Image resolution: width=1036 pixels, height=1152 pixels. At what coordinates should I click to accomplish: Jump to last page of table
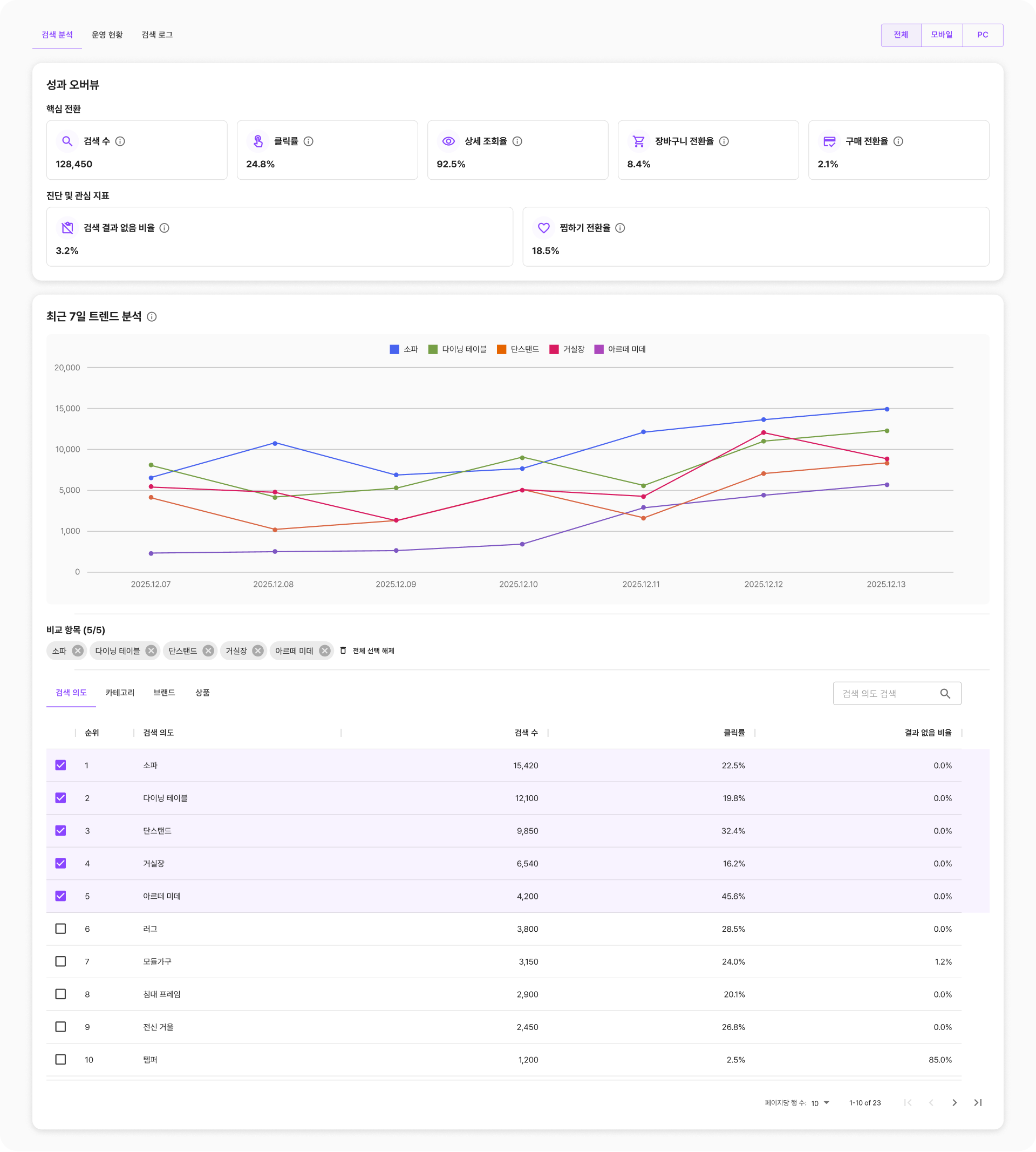coord(978,1102)
